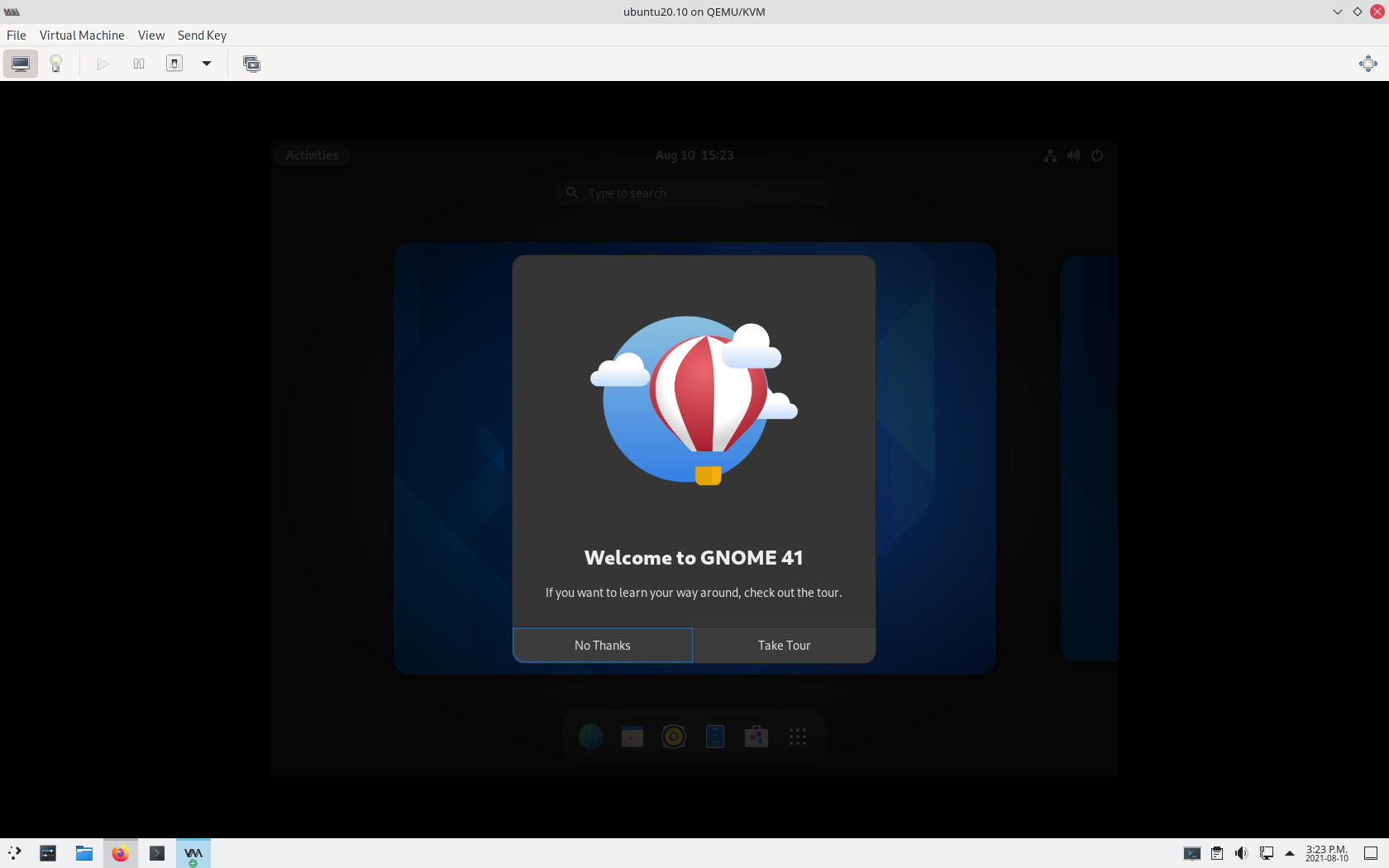The image size is (1389, 868).
Task: Open Rhythmbox music player from the dock
Action: click(674, 737)
